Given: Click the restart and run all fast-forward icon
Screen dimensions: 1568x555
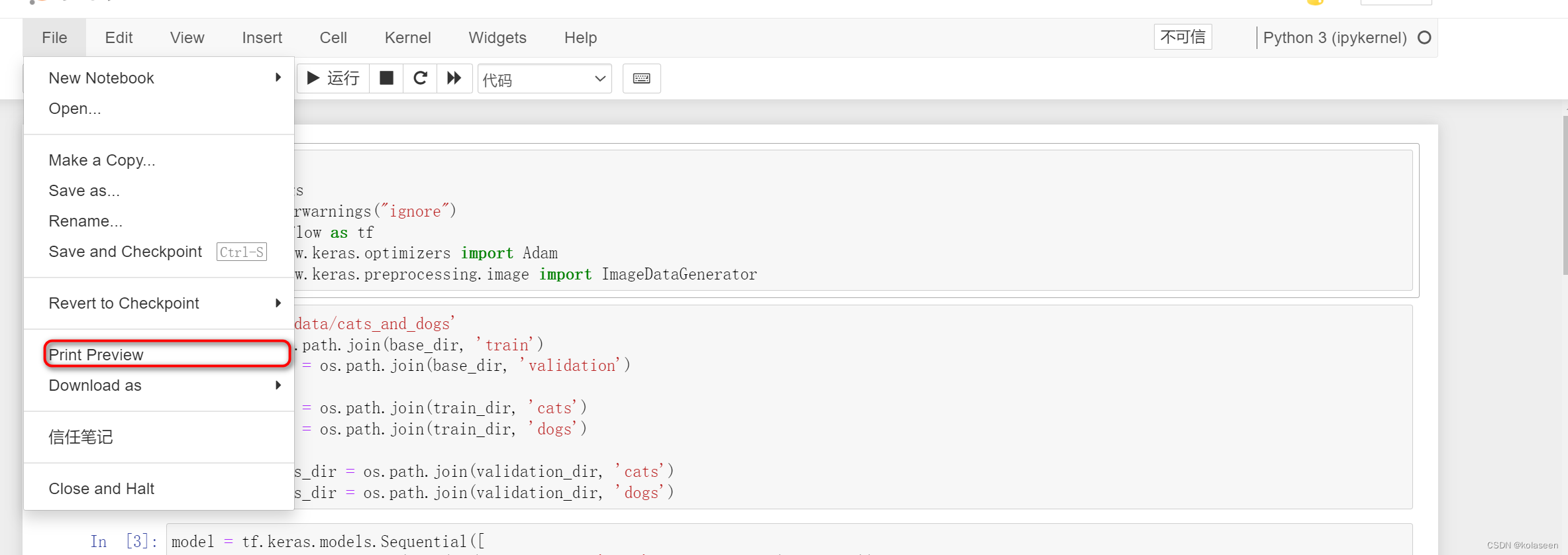Looking at the screenshot, I should (x=454, y=78).
